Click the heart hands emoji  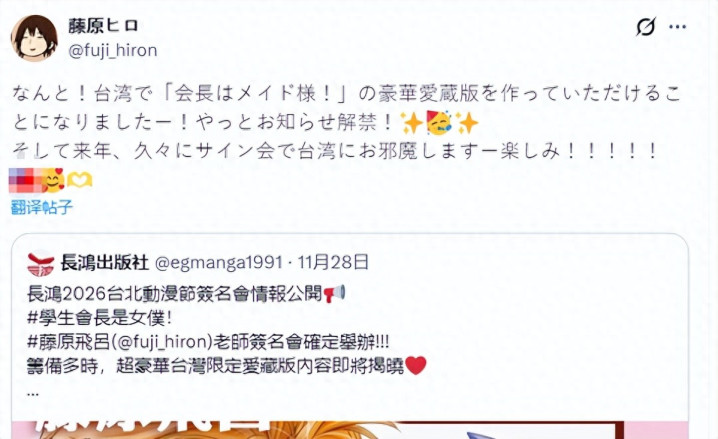(80, 180)
